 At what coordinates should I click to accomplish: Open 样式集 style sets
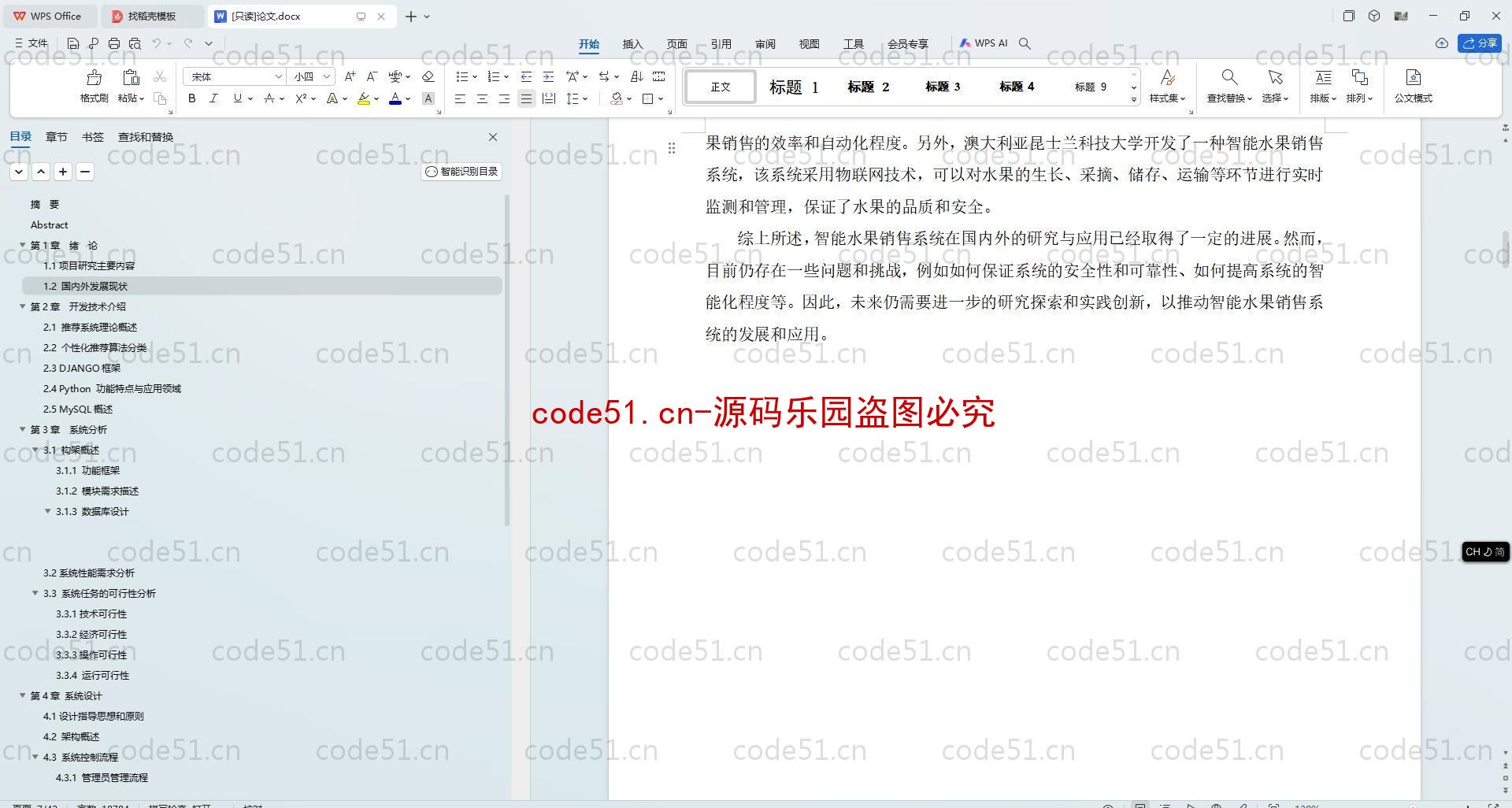[1167, 86]
